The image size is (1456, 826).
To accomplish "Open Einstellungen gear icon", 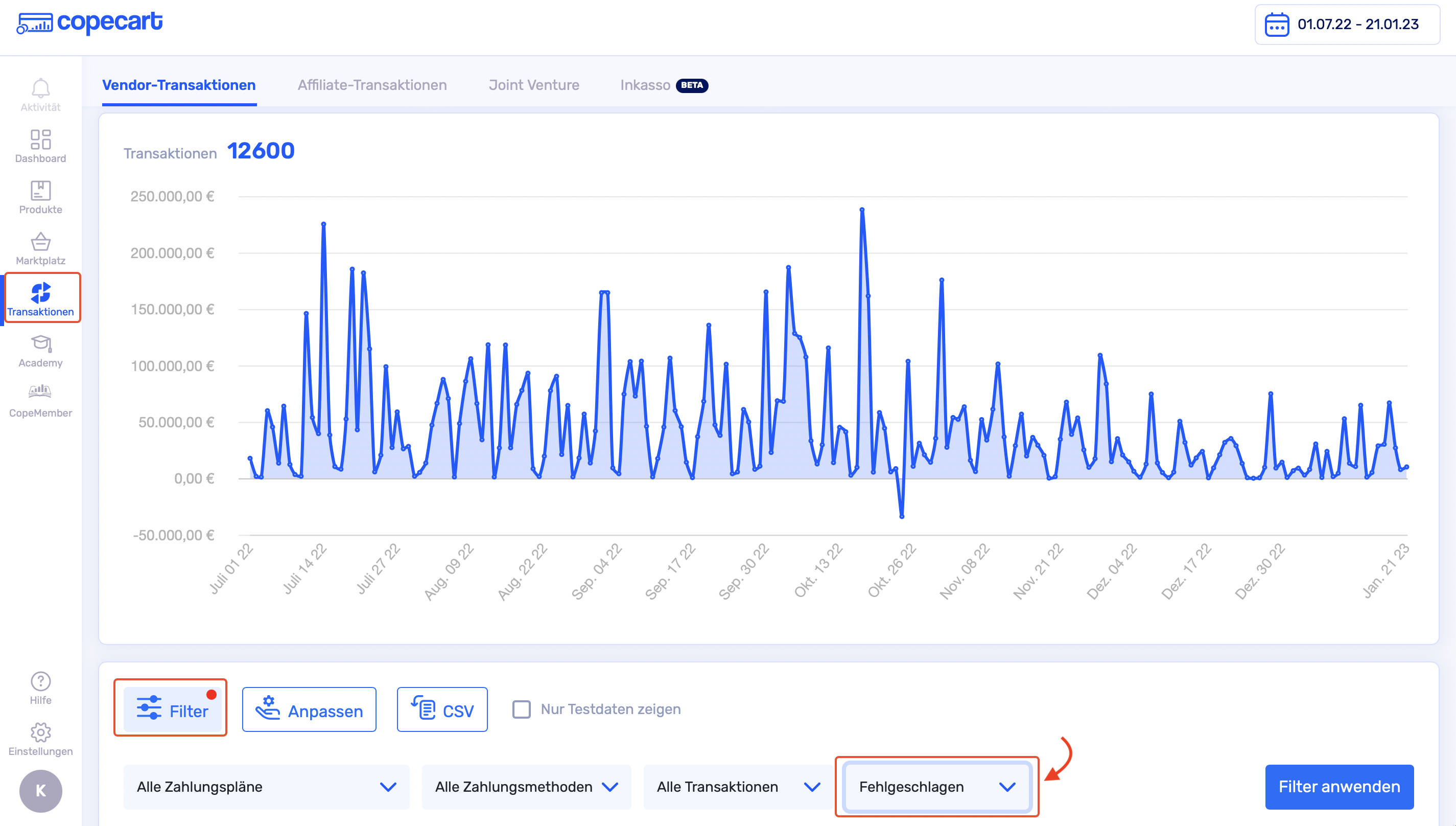I will click(x=40, y=732).
